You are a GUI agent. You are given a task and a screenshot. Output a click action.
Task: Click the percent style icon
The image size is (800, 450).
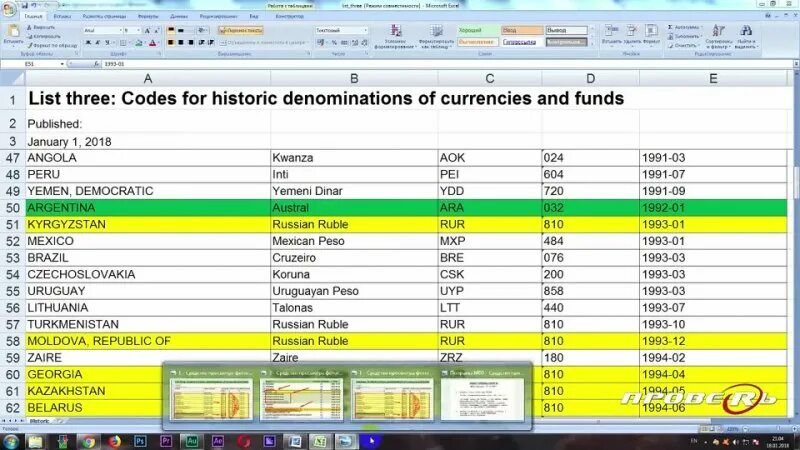(334, 43)
